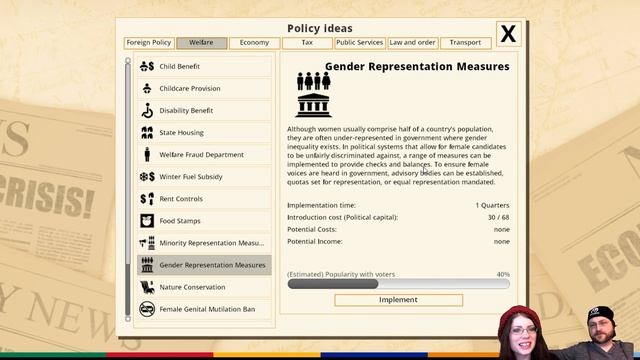Click the 30 / 68 political capital value
The image size is (640, 360).
pyautogui.click(x=498, y=218)
